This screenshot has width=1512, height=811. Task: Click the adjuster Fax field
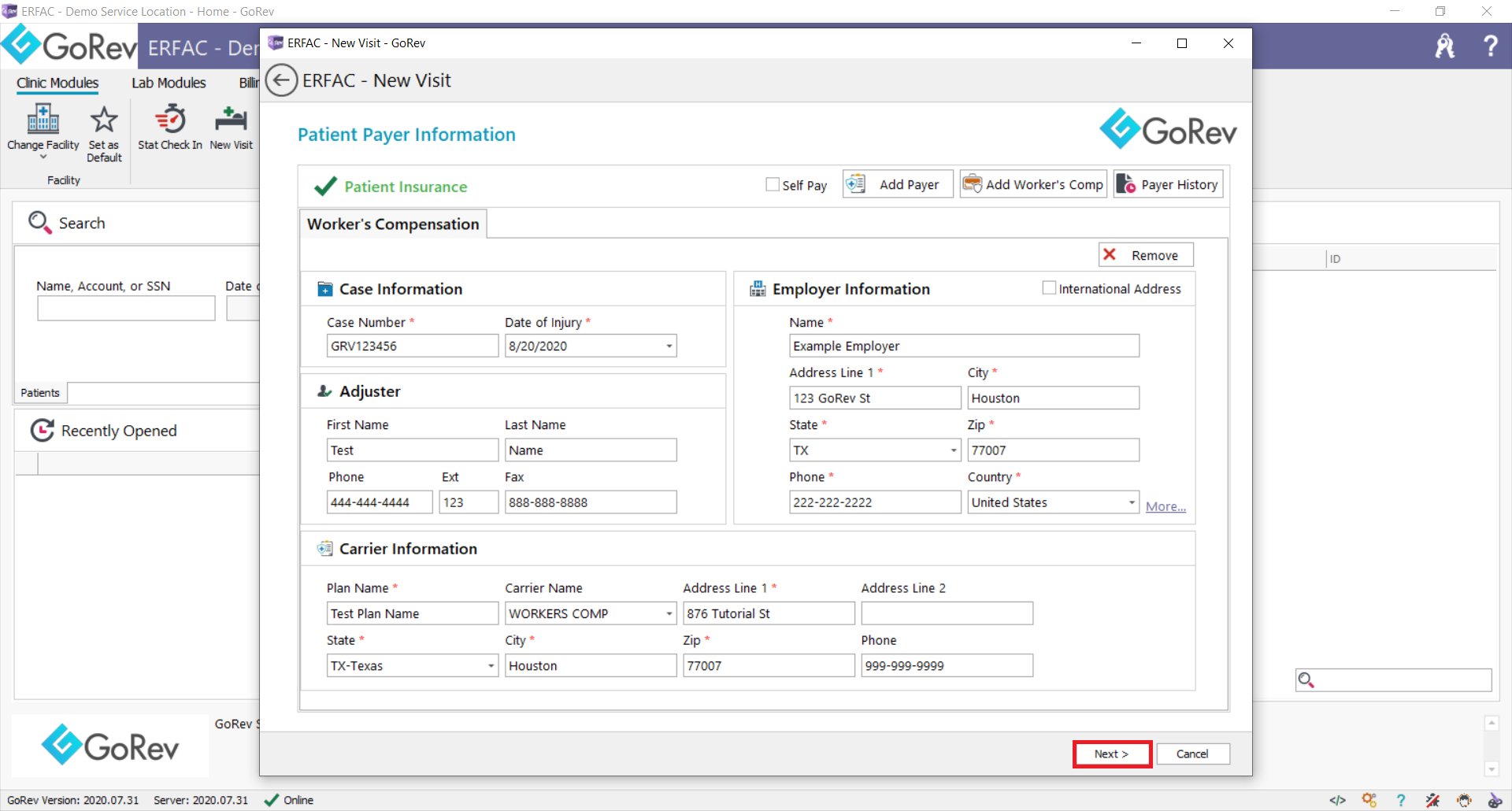591,502
